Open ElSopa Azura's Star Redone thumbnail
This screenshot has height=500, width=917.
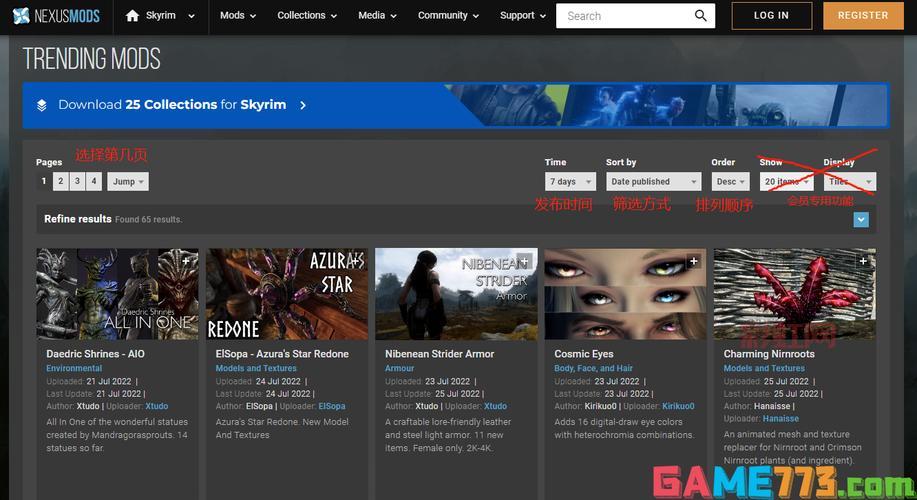click(287, 294)
